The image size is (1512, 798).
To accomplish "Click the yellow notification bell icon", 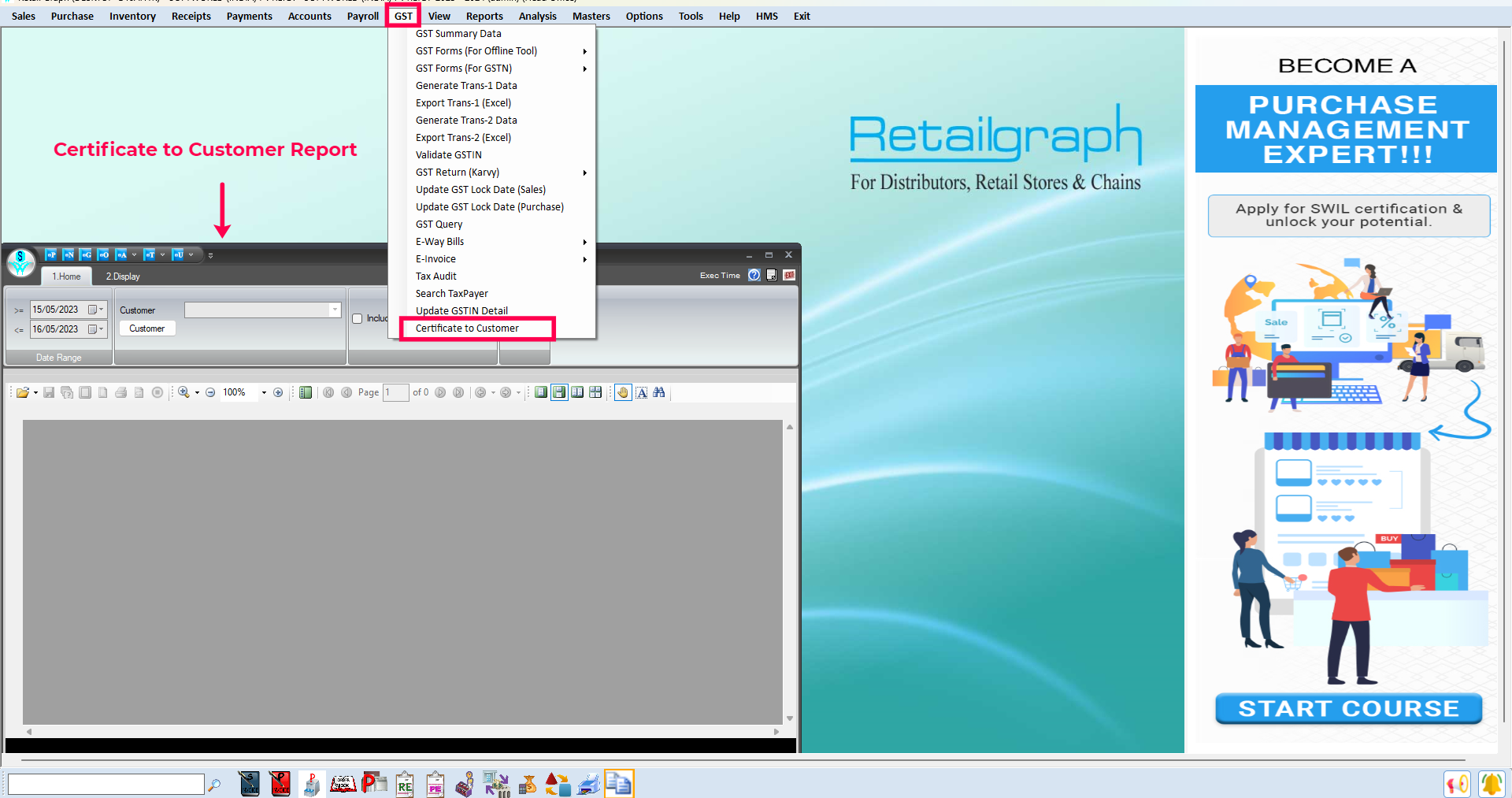I will click(x=1492, y=784).
